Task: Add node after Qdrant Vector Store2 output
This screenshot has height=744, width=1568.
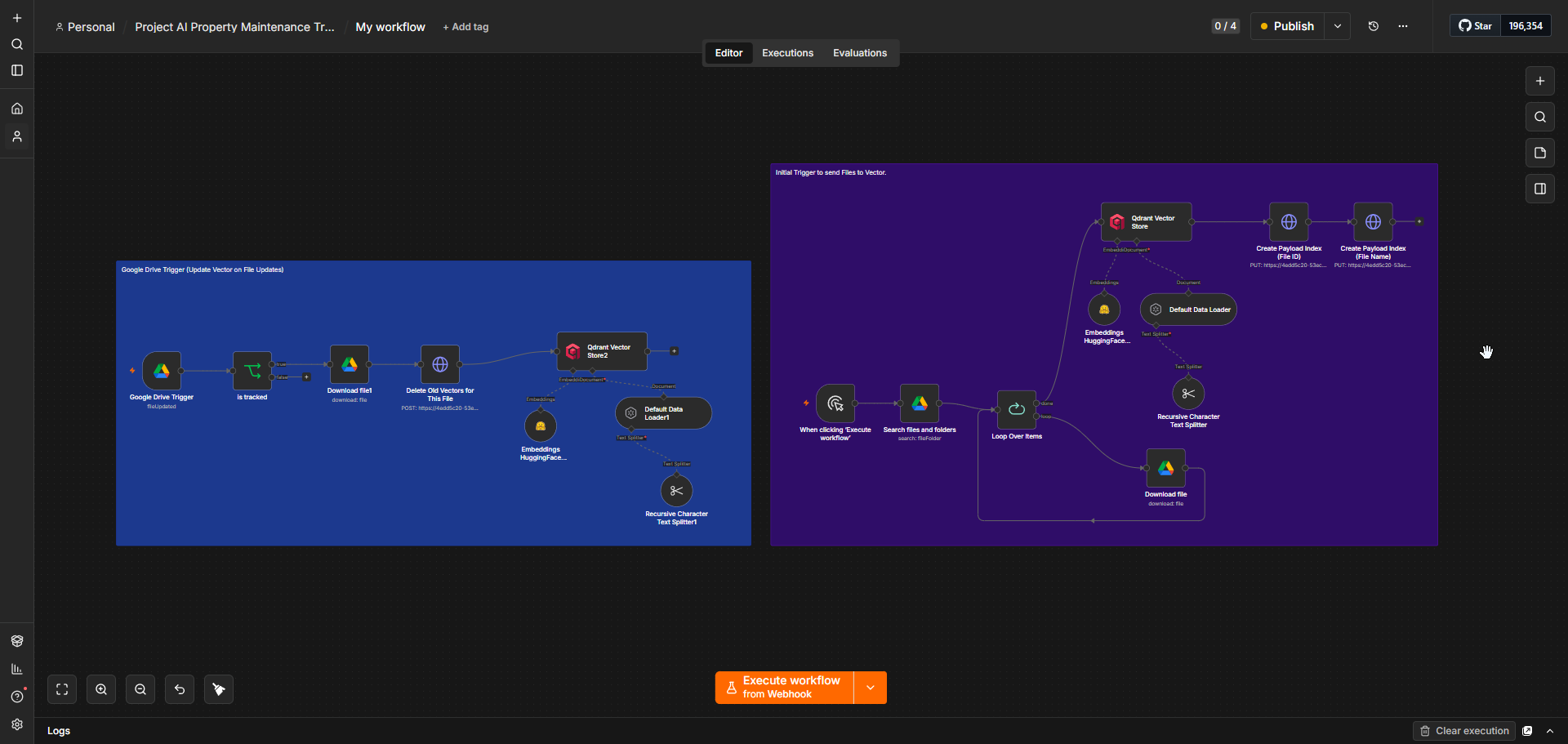Action: pos(674,351)
